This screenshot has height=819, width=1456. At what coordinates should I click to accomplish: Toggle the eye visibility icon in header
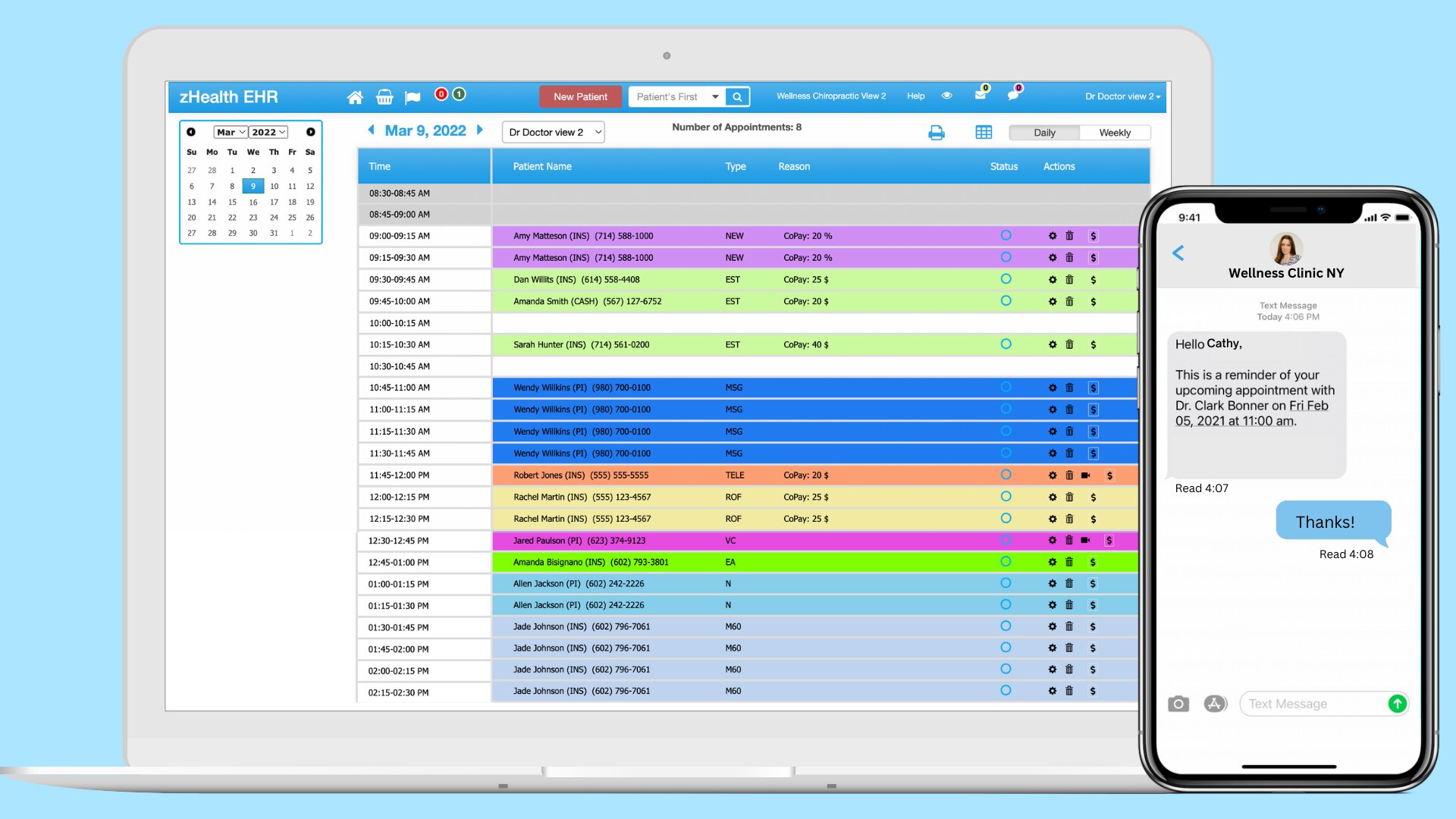pos(946,96)
